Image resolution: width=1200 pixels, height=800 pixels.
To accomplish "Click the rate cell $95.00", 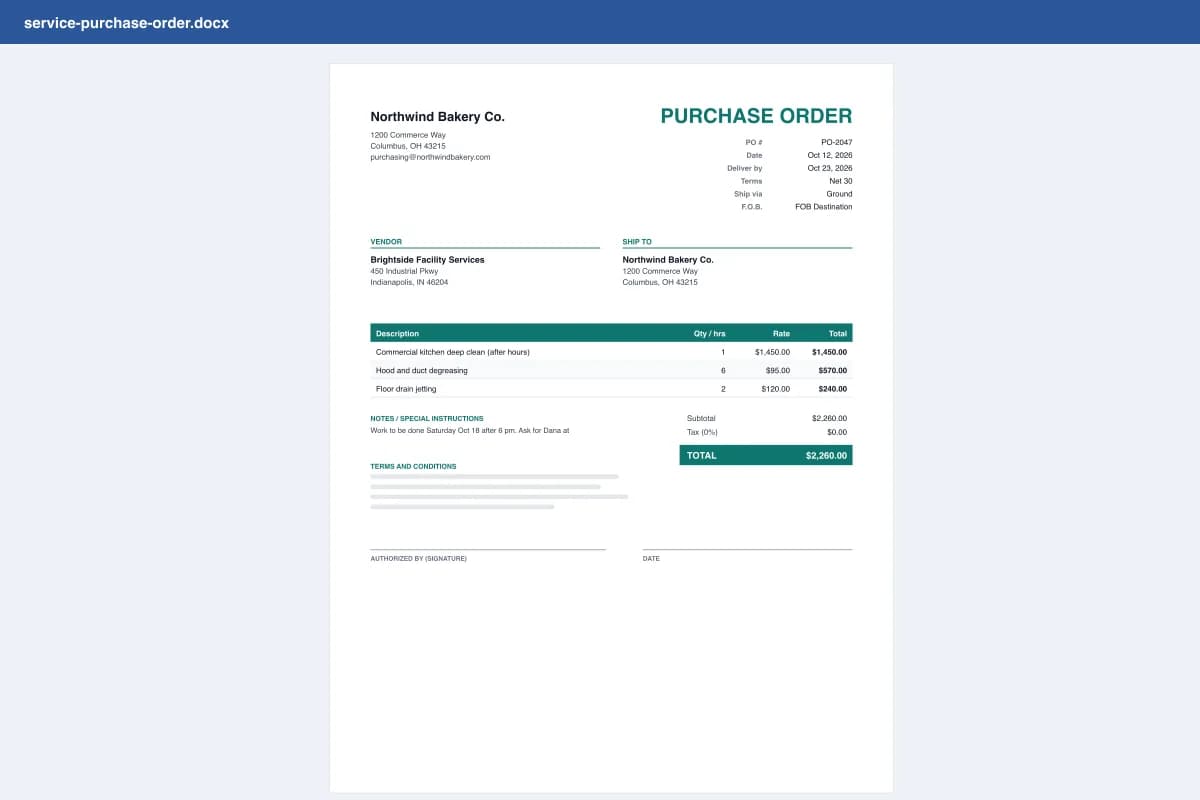I will click(778, 370).
